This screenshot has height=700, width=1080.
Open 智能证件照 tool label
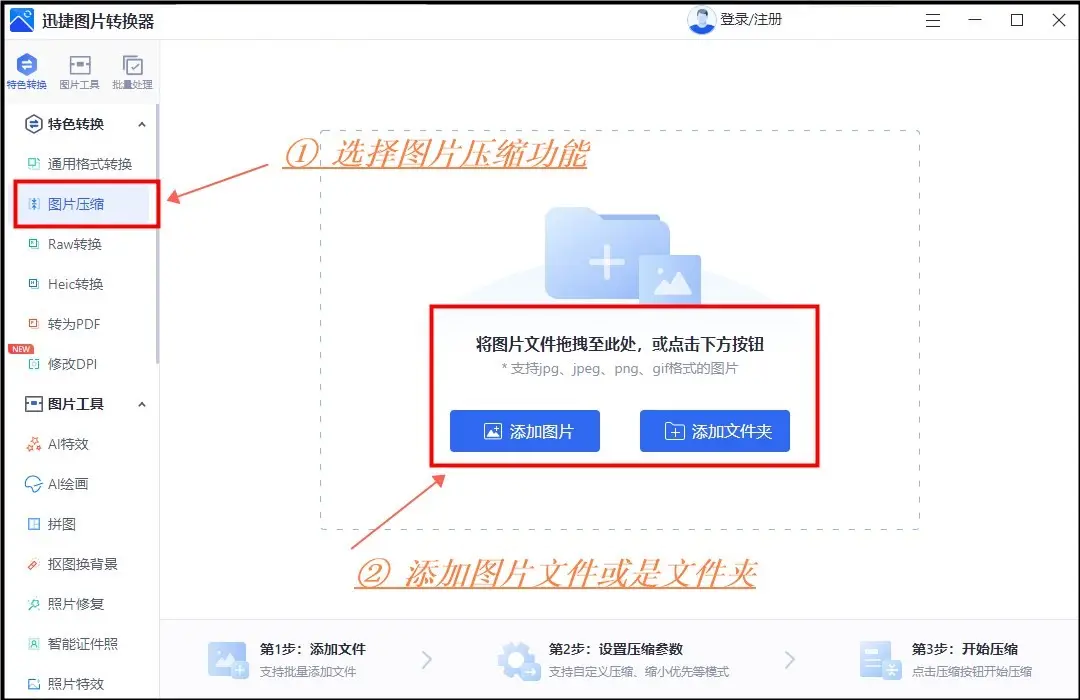tap(83, 644)
